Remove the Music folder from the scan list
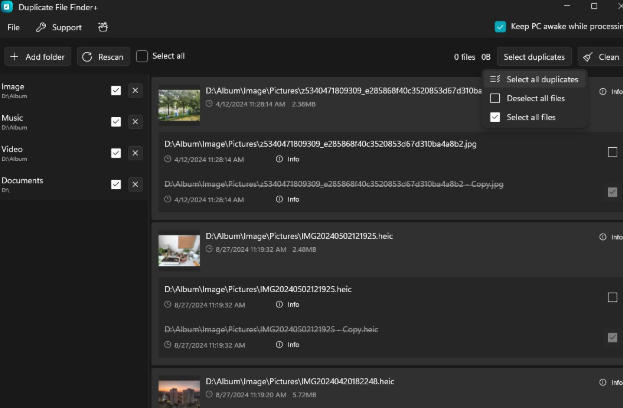Image resolution: width=623 pixels, height=408 pixels. [x=135, y=122]
